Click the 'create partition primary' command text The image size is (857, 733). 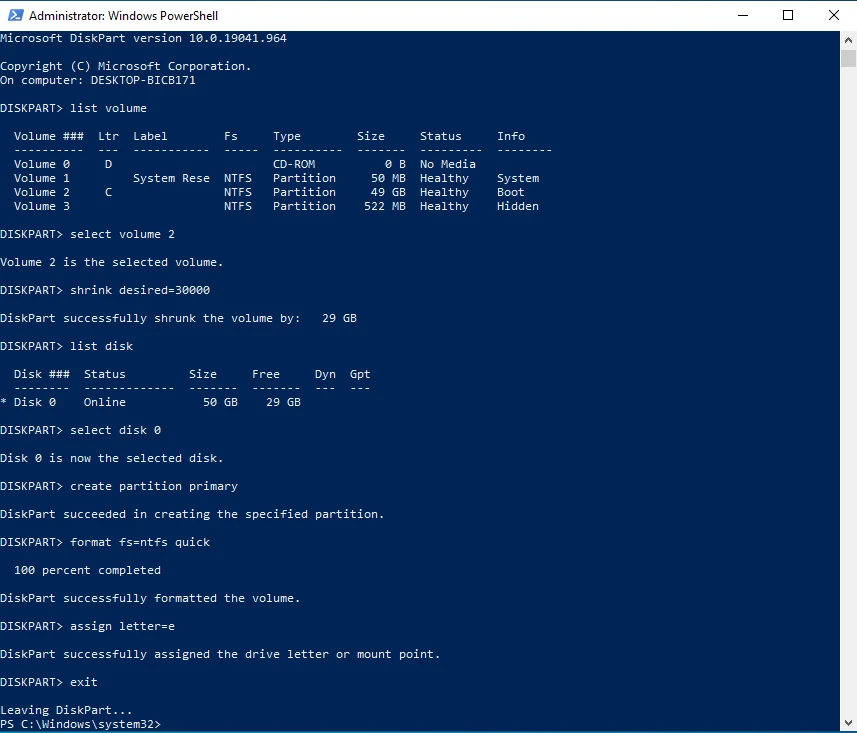(x=154, y=486)
